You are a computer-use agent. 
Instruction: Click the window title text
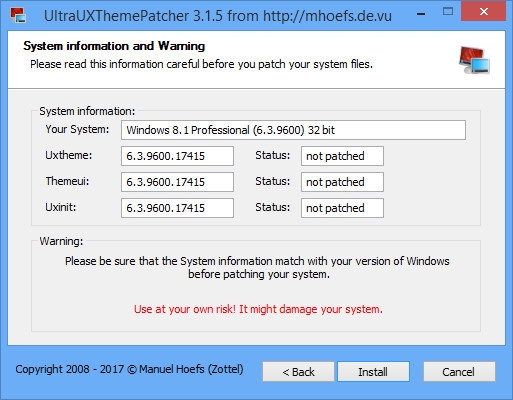pyautogui.click(x=218, y=16)
